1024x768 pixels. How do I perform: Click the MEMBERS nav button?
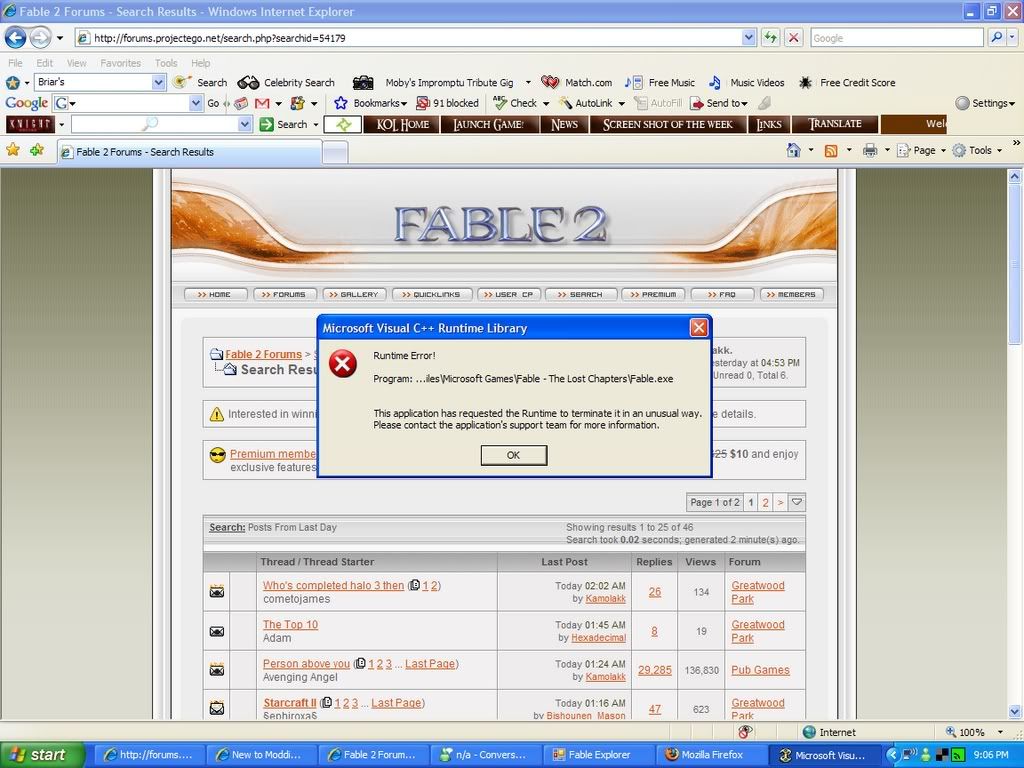click(792, 295)
